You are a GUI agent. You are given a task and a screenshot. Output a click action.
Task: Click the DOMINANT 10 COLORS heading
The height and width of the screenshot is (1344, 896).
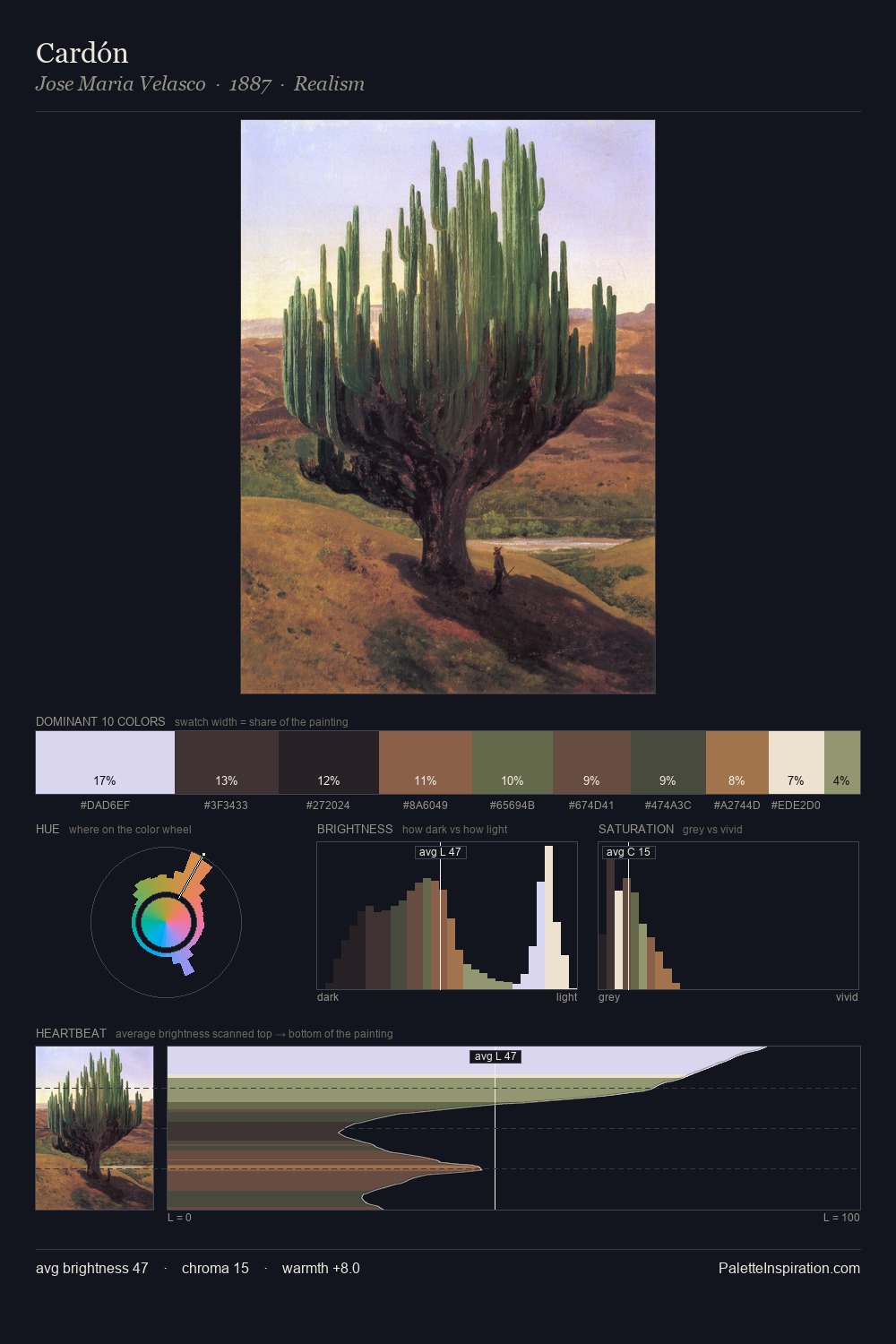coord(100,721)
